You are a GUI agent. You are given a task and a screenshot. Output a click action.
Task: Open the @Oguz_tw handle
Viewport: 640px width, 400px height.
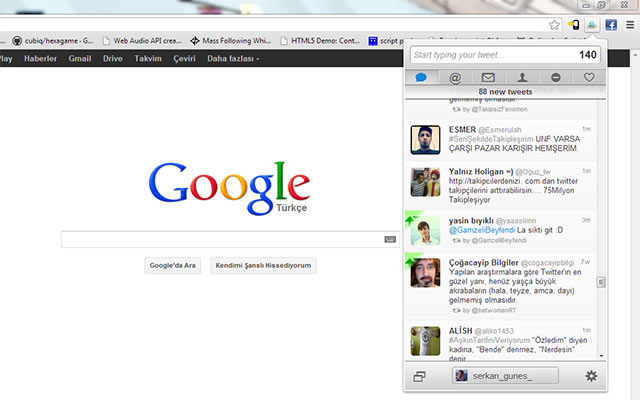(x=533, y=172)
